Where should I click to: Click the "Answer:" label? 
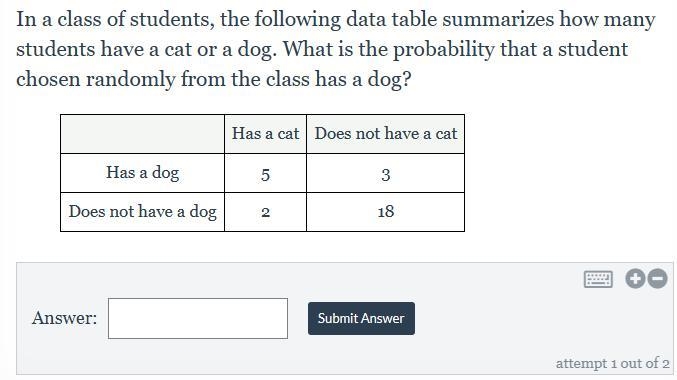pyautogui.click(x=64, y=318)
